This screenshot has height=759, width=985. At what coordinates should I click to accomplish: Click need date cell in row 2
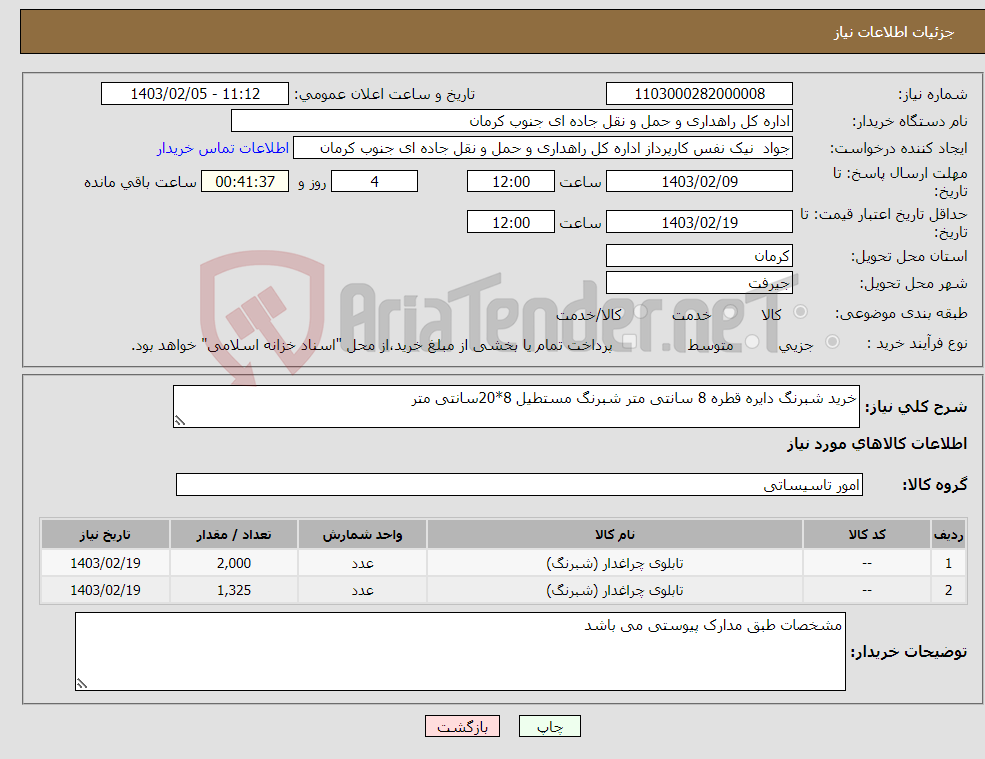(106, 590)
